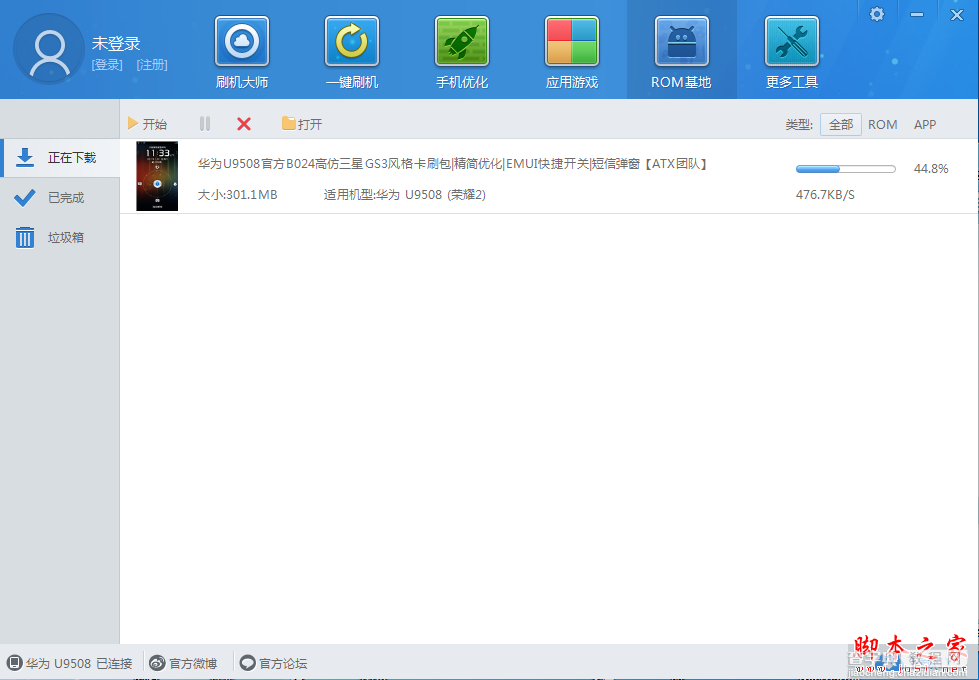The image size is (979, 680).
Task: Click the download progress bar
Action: click(845, 169)
